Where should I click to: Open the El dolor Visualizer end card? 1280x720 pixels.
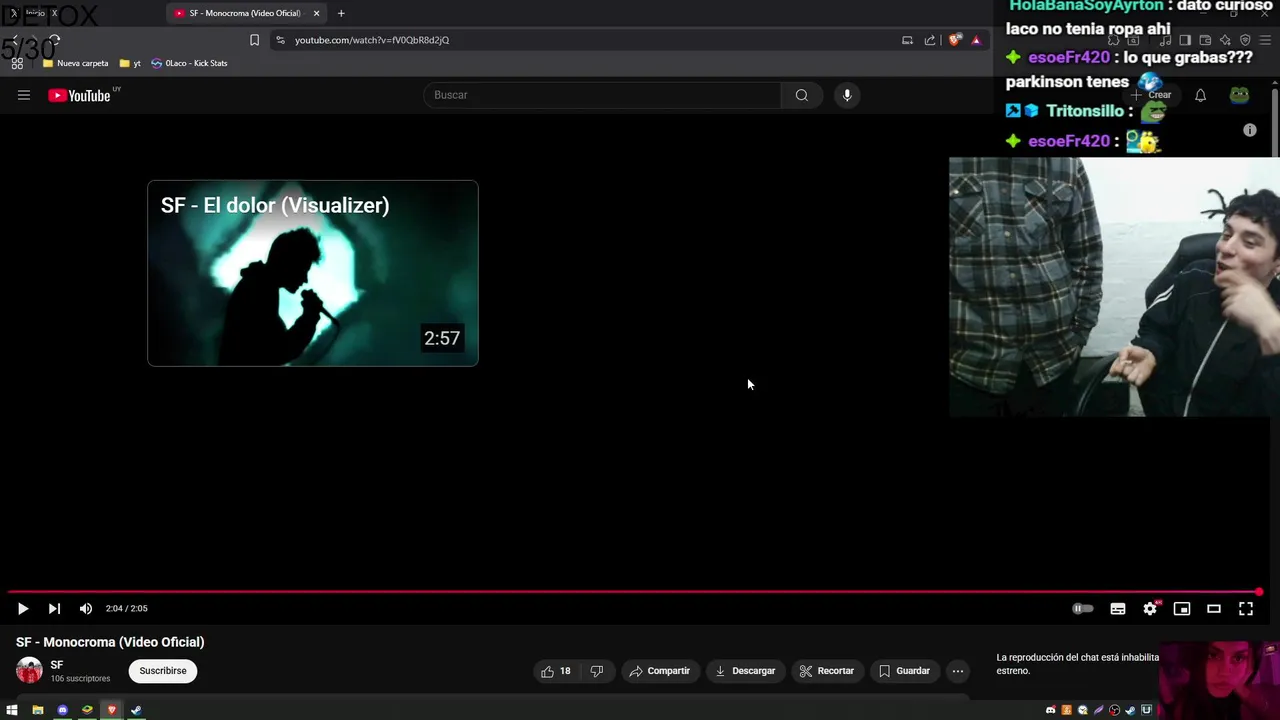coord(313,273)
